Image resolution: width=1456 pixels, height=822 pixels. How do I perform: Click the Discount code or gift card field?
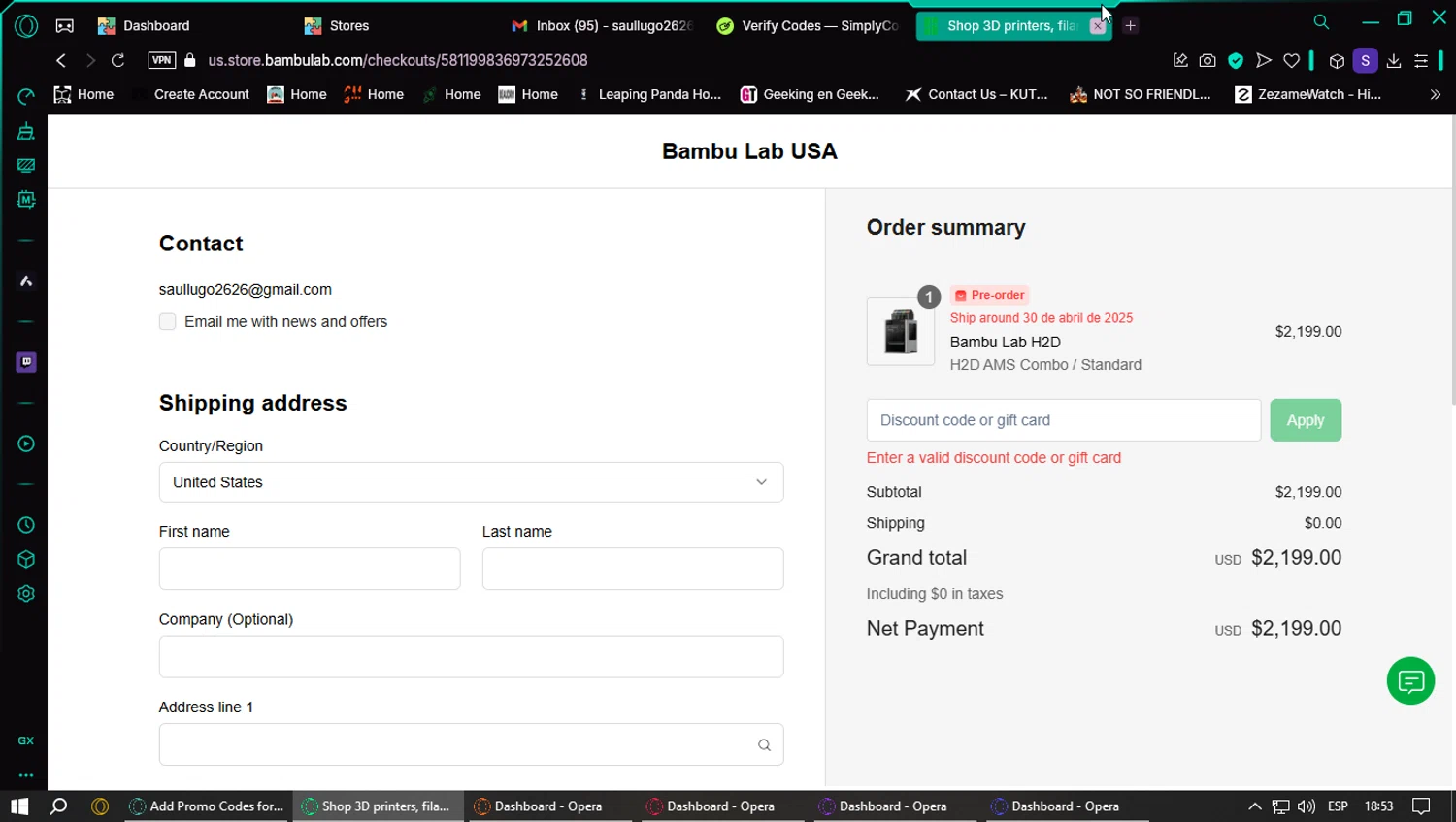pyautogui.click(x=1063, y=420)
